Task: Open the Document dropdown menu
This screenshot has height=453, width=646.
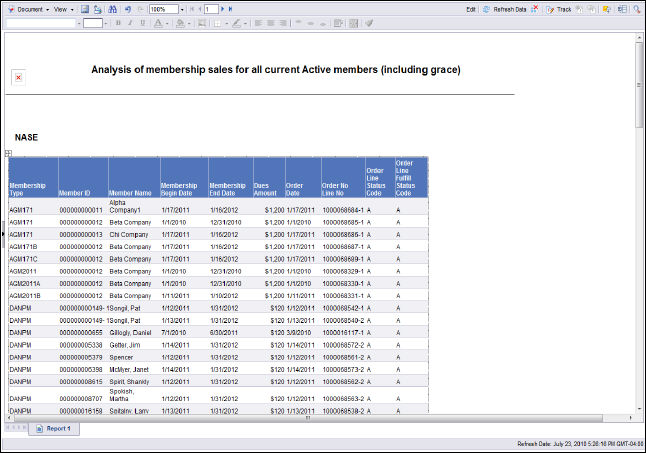Action: click(31, 8)
